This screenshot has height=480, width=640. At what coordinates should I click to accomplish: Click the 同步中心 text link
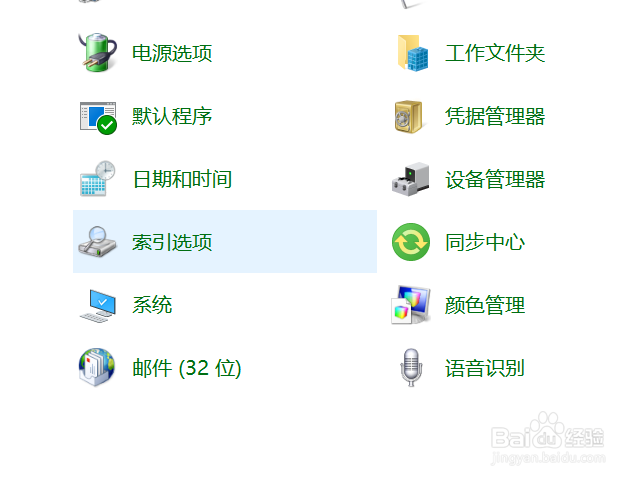[485, 242]
